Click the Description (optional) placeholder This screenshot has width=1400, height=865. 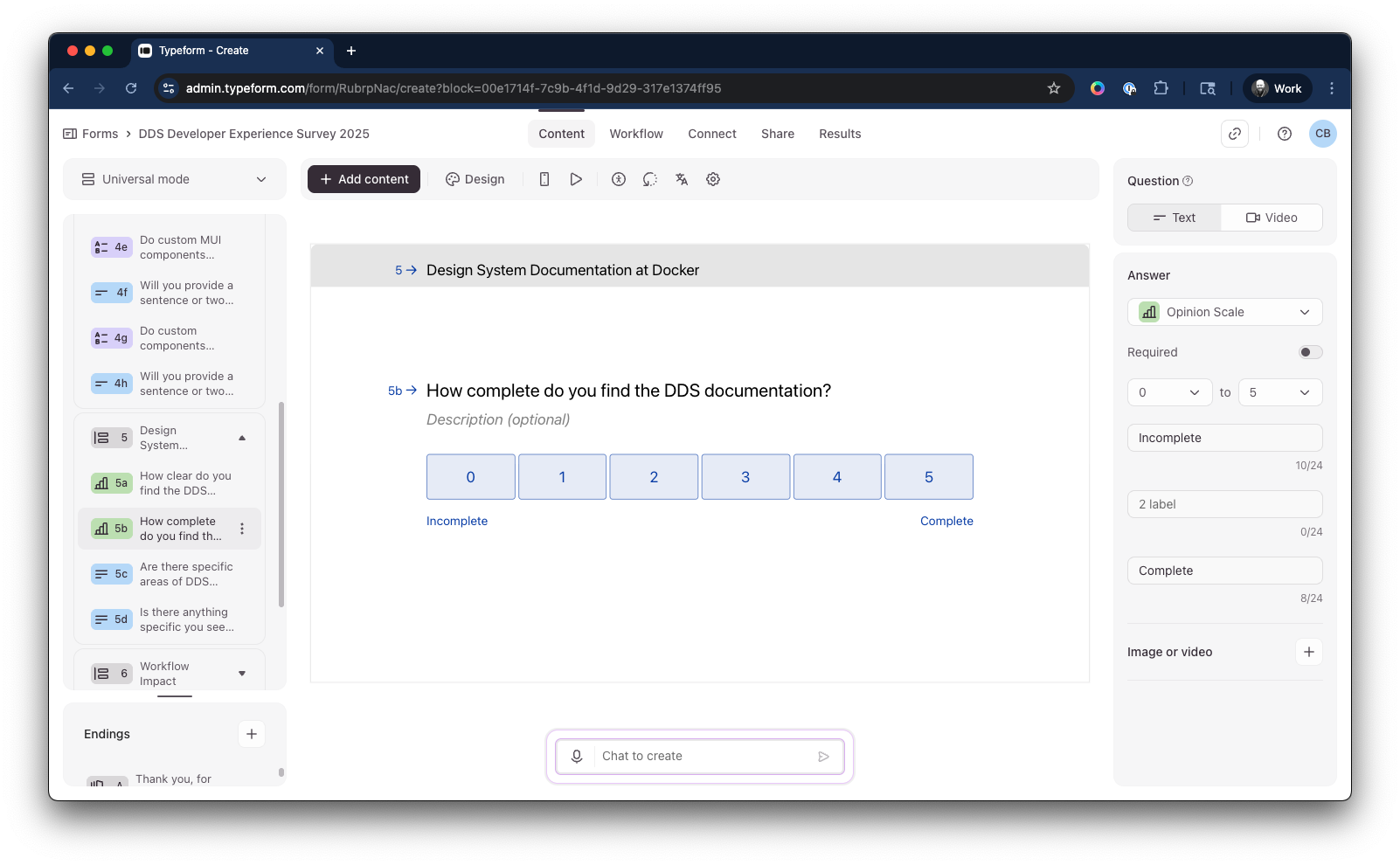point(498,419)
